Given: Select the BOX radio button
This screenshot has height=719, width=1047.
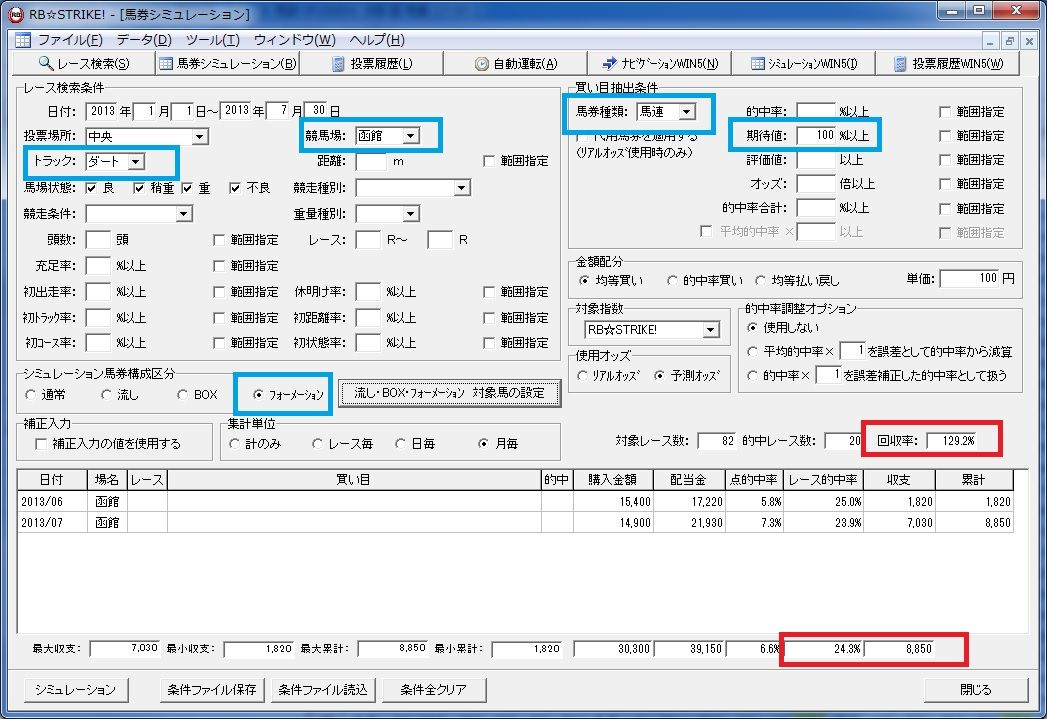Looking at the screenshot, I should click(182, 395).
